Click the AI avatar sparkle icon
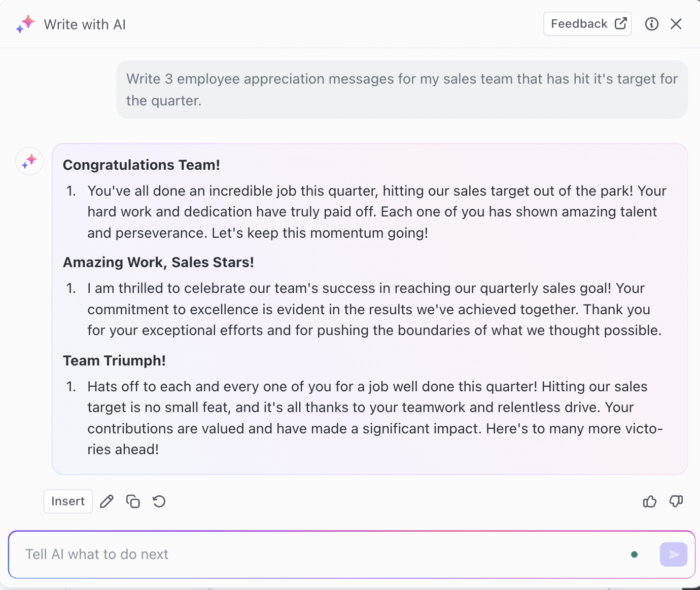 pyautogui.click(x=29, y=161)
